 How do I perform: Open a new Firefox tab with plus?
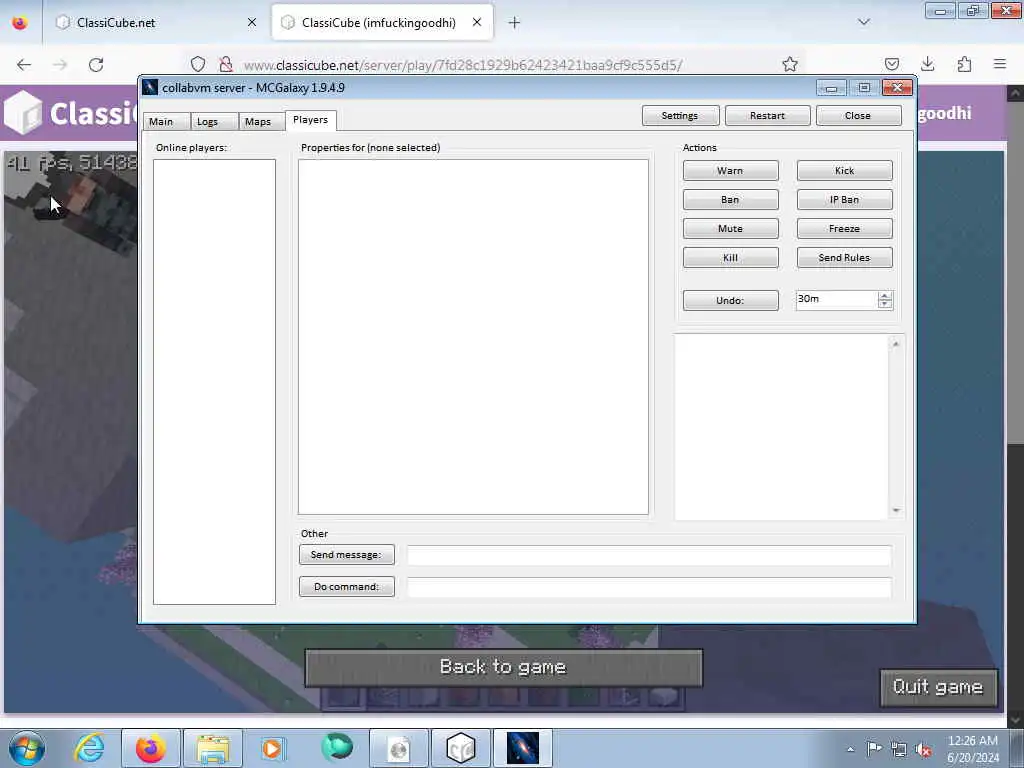(514, 23)
